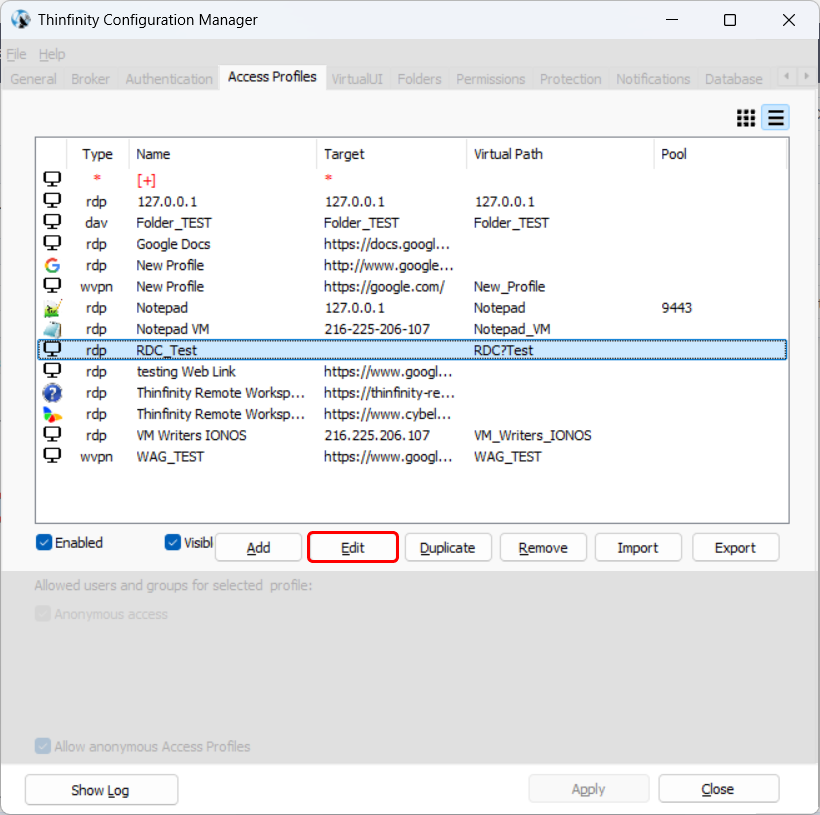Open the Help menu

(x=52, y=54)
